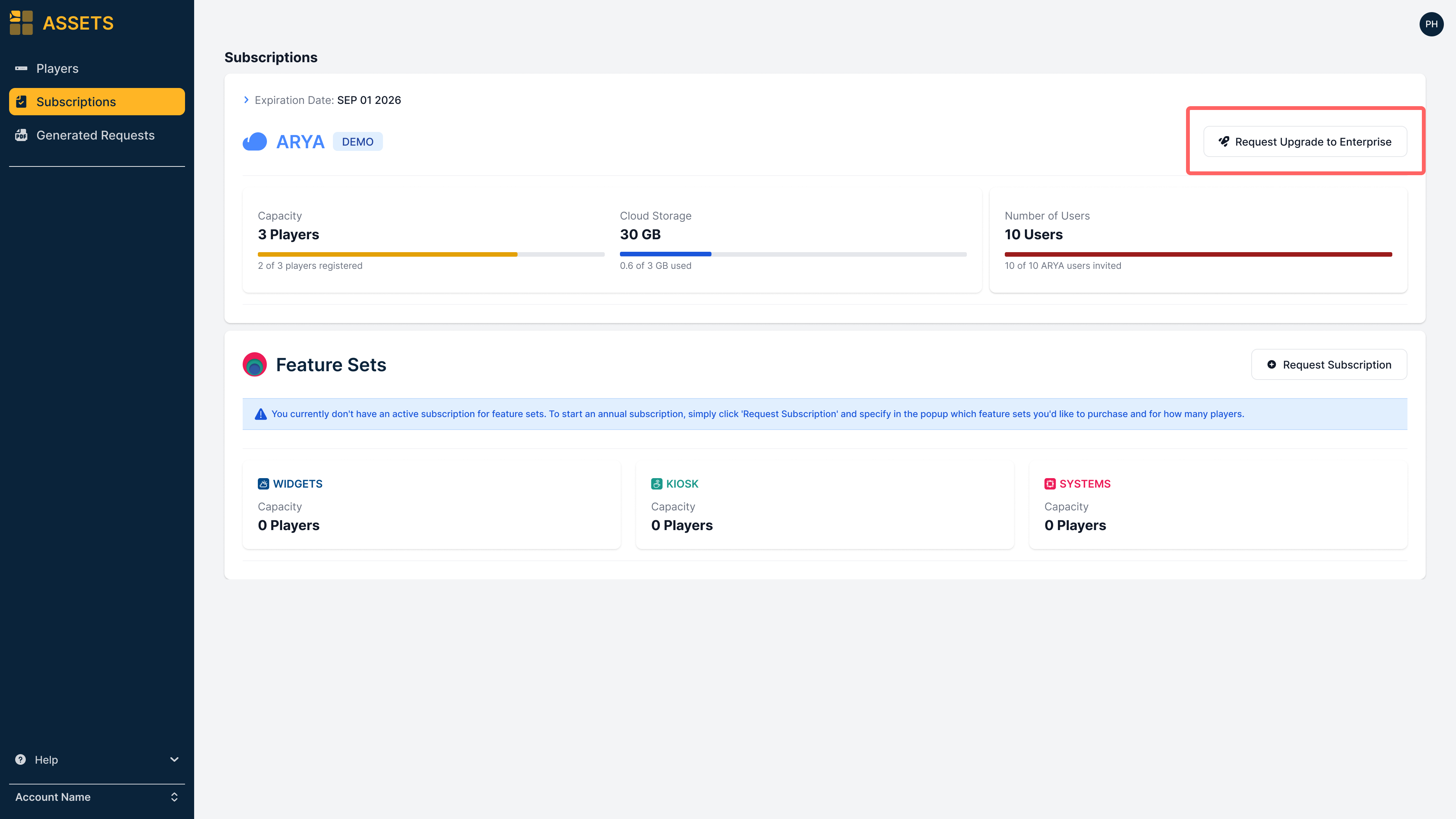
Task: Expand the Help menu chevron
Action: [175, 759]
